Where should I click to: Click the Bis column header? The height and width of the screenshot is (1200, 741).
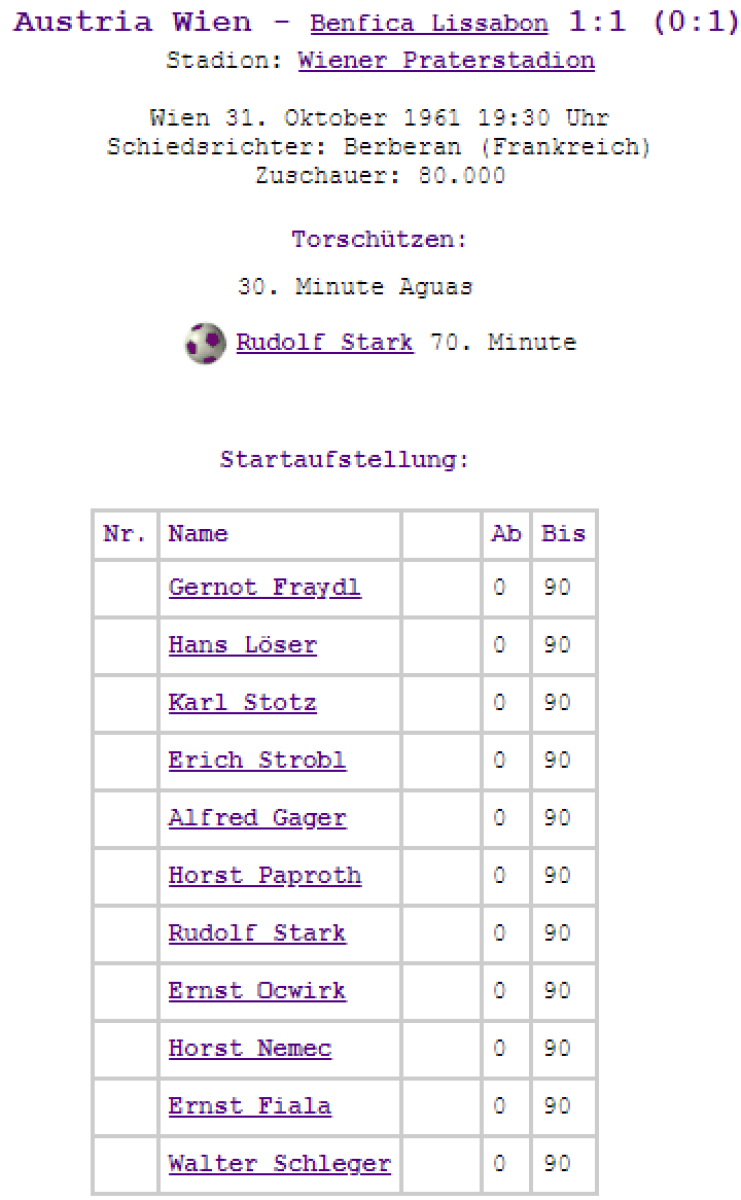(x=563, y=534)
